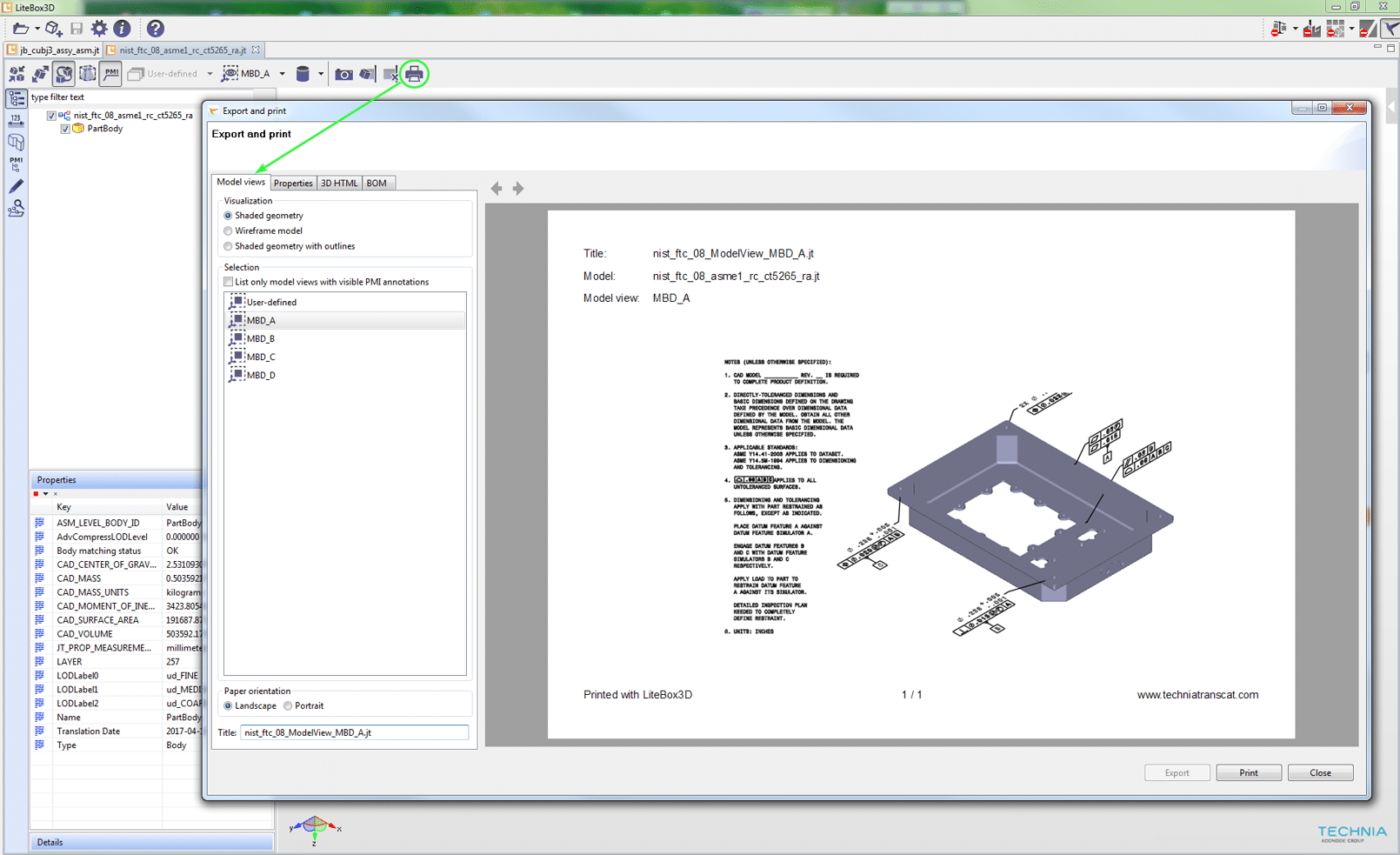Select the search magnifier sidebar icon

16,208
